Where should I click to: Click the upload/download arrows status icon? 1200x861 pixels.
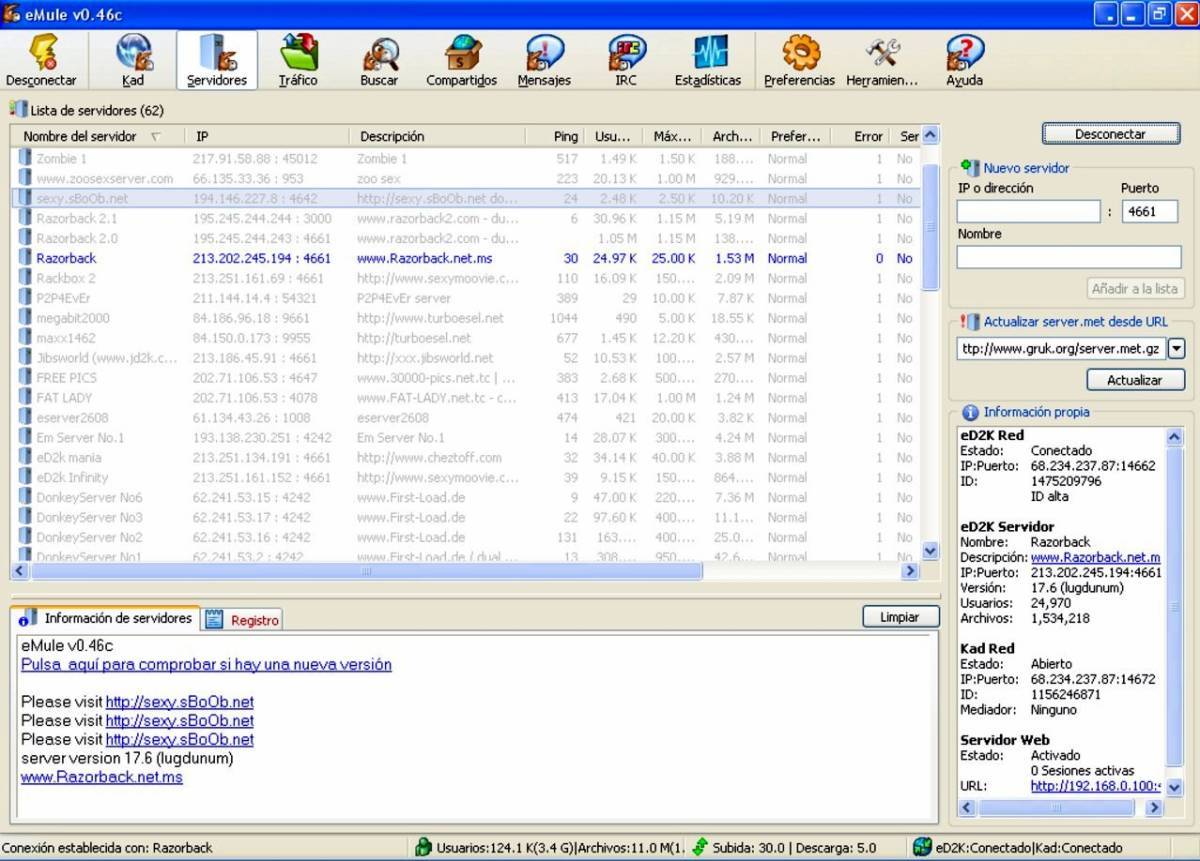click(x=700, y=848)
